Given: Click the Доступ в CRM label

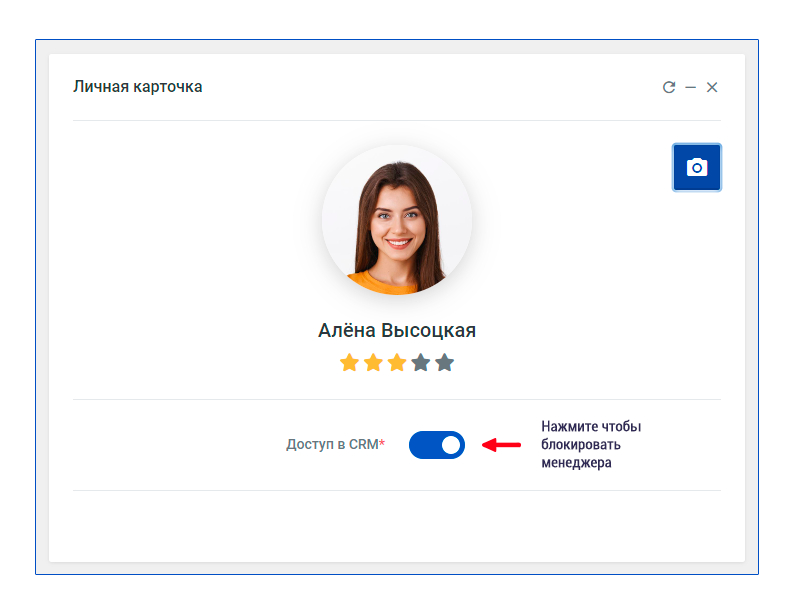Looking at the screenshot, I should tap(336, 445).
